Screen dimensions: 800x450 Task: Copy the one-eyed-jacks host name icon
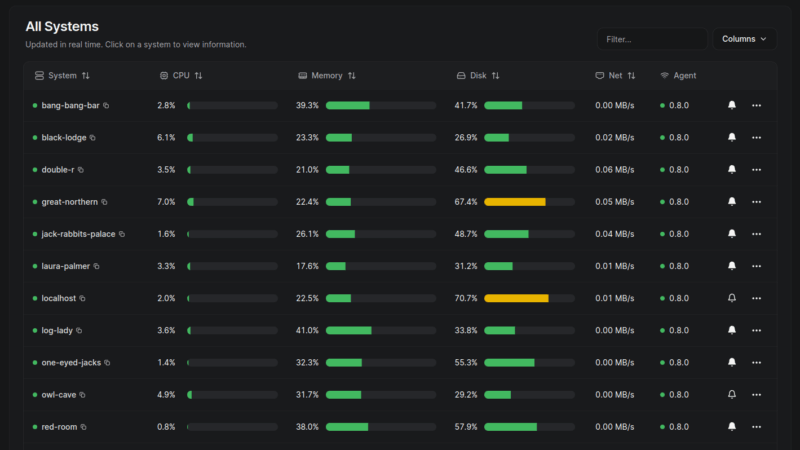pyautogui.click(x=107, y=362)
